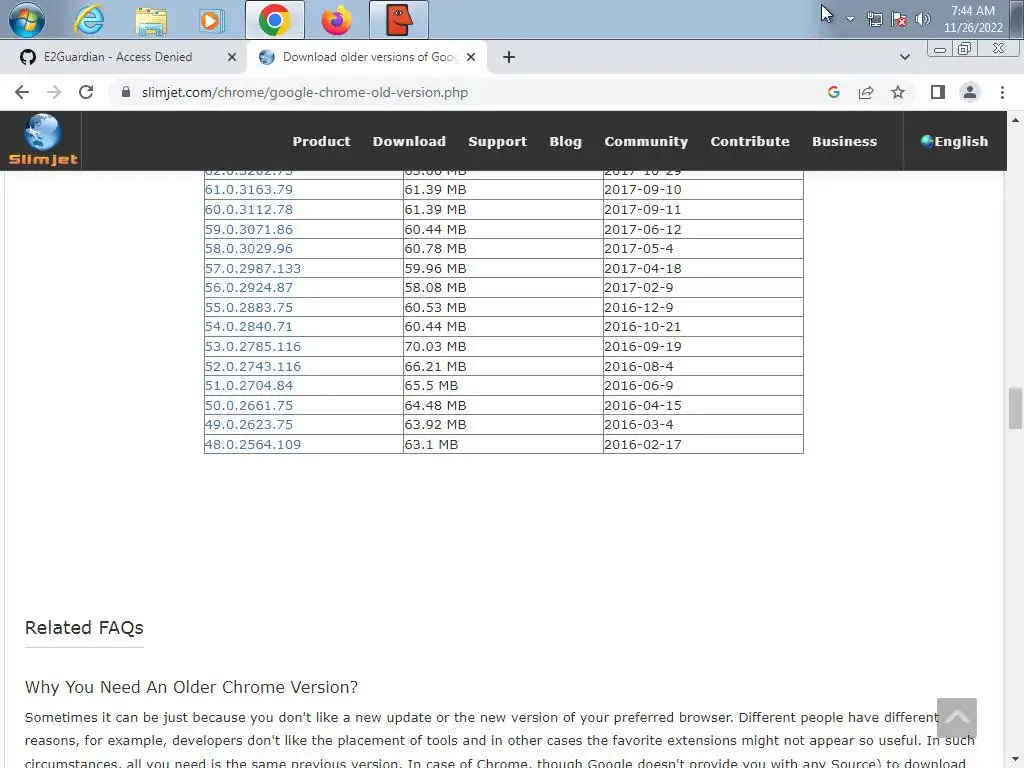Download Chrome version 51.0.2704.84
Screen dimensions: 1024x768
coord(249,385)
